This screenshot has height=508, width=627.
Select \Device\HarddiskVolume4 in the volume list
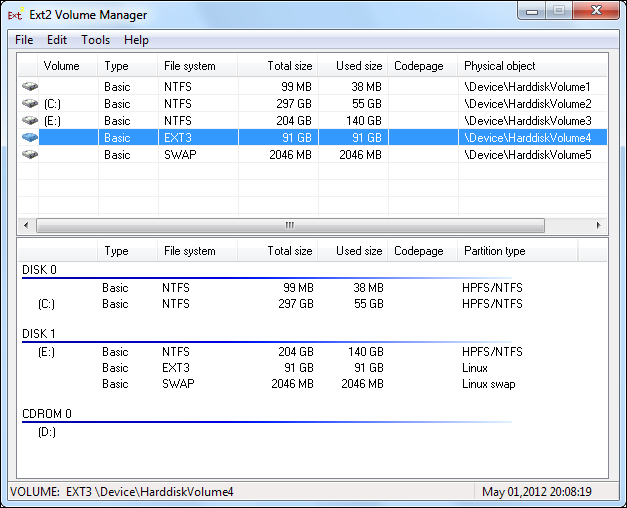[527, 138]
